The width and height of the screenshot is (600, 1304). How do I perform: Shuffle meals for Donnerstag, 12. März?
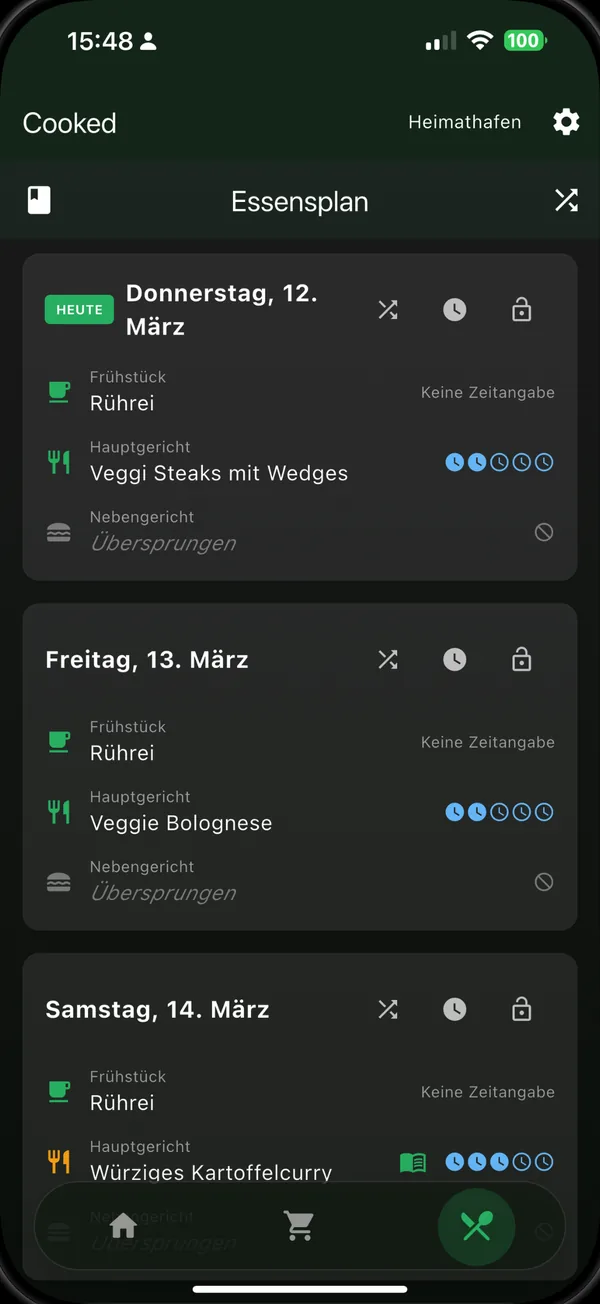tap(388, 310)
